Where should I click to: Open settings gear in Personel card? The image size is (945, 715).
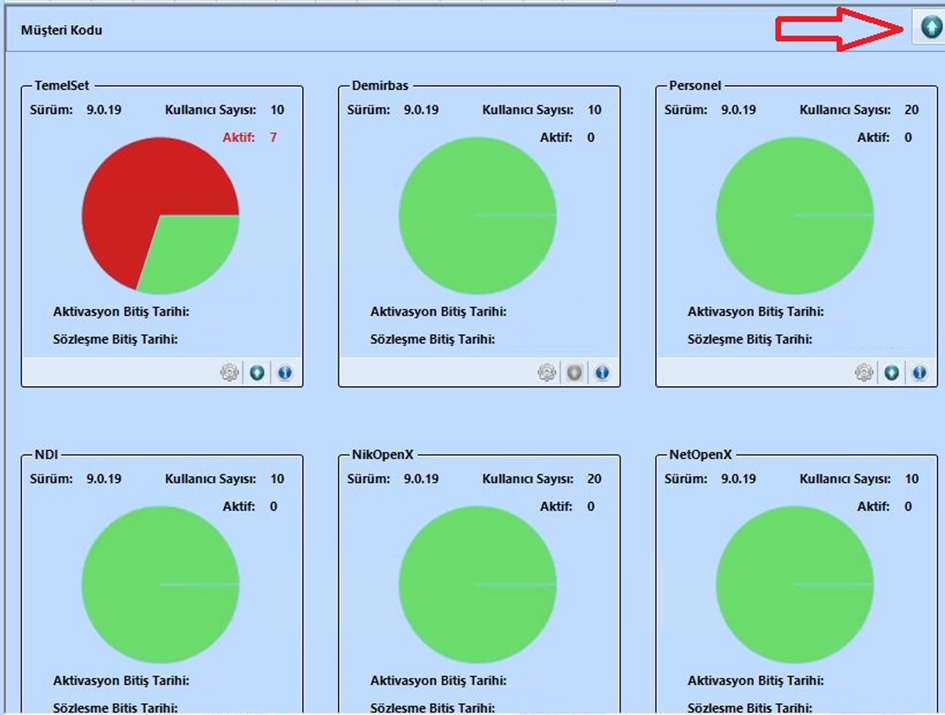click(x=864, y=373)
